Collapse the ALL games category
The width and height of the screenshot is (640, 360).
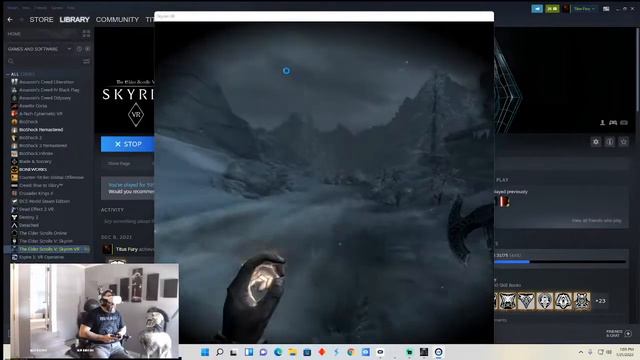(8, 74)
